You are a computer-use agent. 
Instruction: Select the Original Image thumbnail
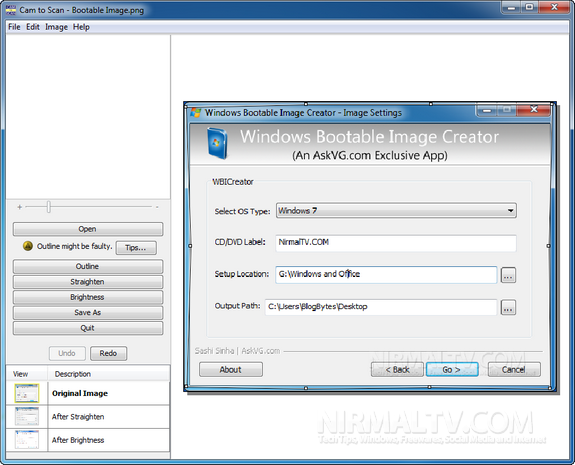click(27, 393)
